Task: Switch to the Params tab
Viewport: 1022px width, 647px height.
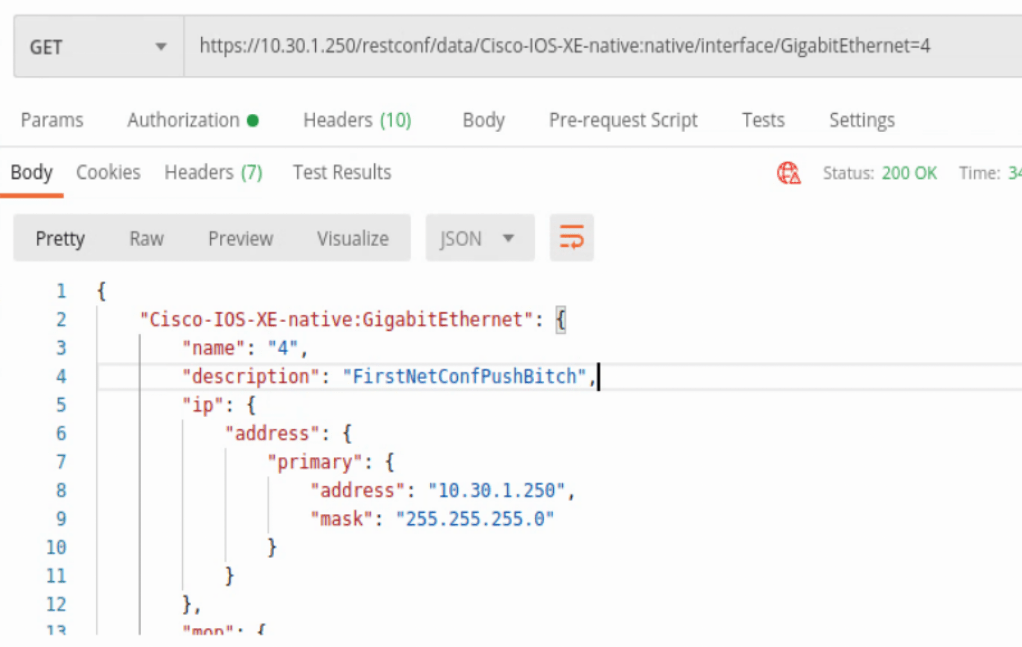Action: [x=52, y=120]
